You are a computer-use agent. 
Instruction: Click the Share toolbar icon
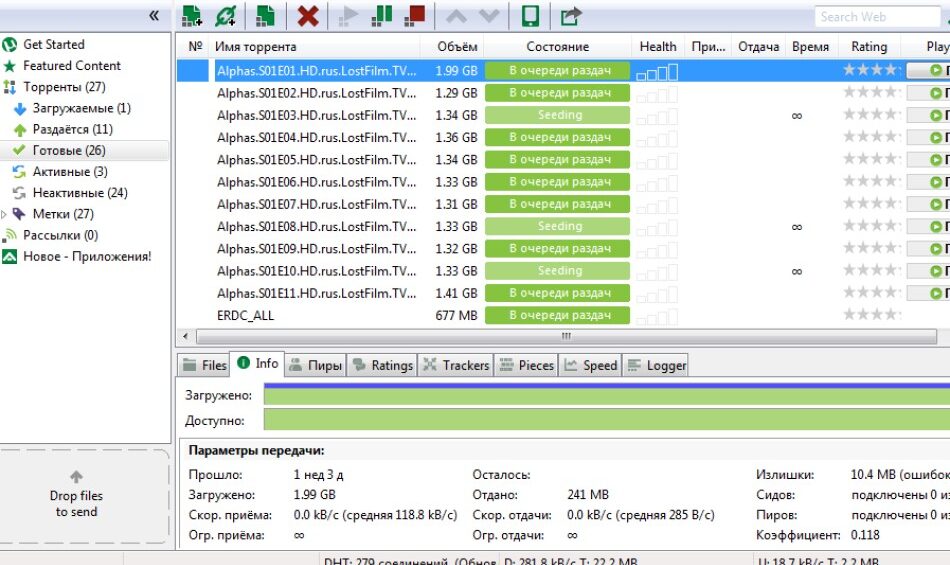point(570,16)
